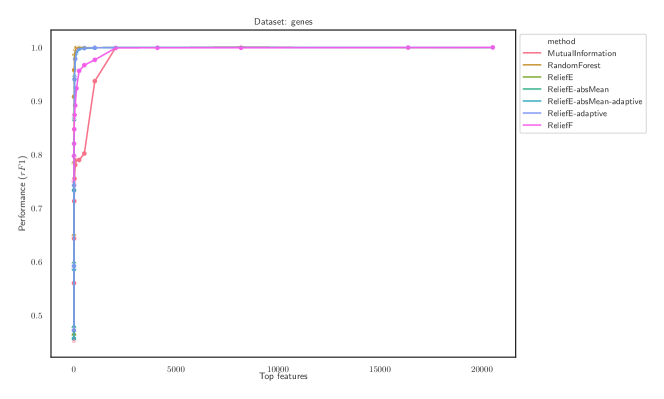Click the ReliefE-adaptive blue line swatch
Screen dimensions: 664x399
pyautogui.click(x=532, y=114)
